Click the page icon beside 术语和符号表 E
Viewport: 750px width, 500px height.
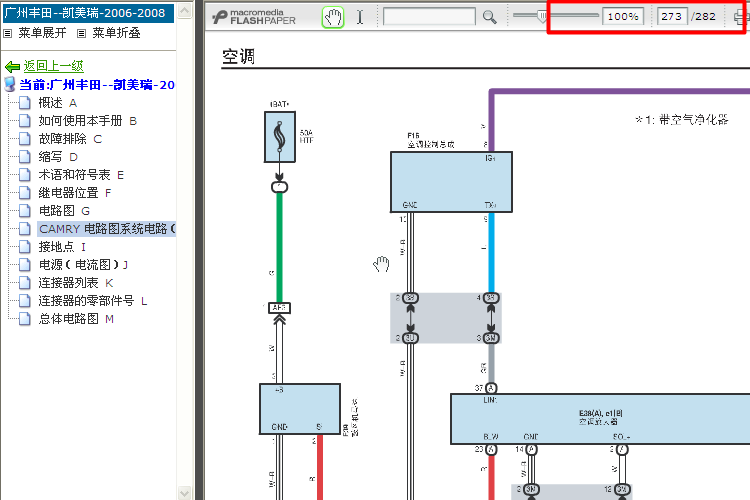click(25, 175)
